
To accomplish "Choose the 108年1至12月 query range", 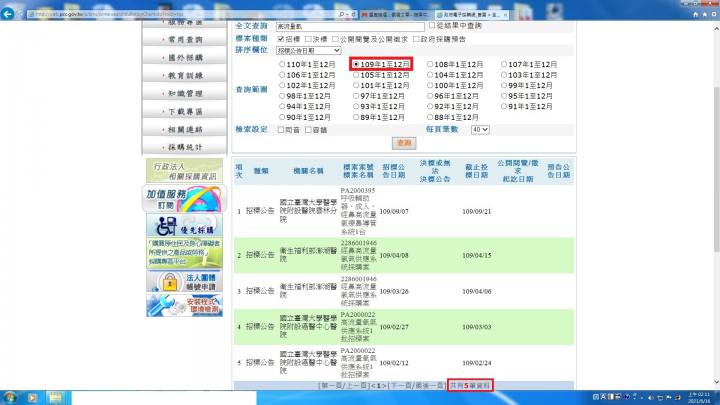I will tap(429, 64).
